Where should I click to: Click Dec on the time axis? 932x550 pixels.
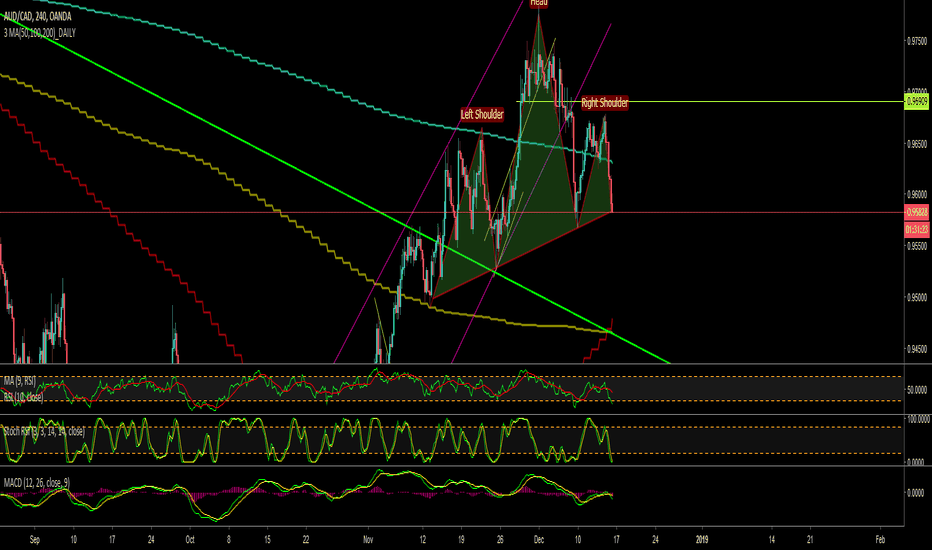coord(539,540)
